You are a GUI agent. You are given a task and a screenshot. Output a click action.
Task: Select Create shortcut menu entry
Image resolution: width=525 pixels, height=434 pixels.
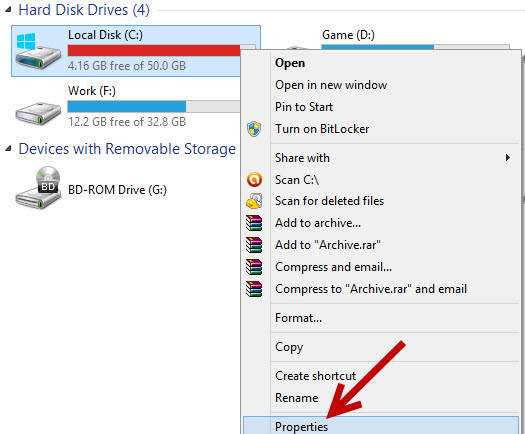tap(315, 376)
